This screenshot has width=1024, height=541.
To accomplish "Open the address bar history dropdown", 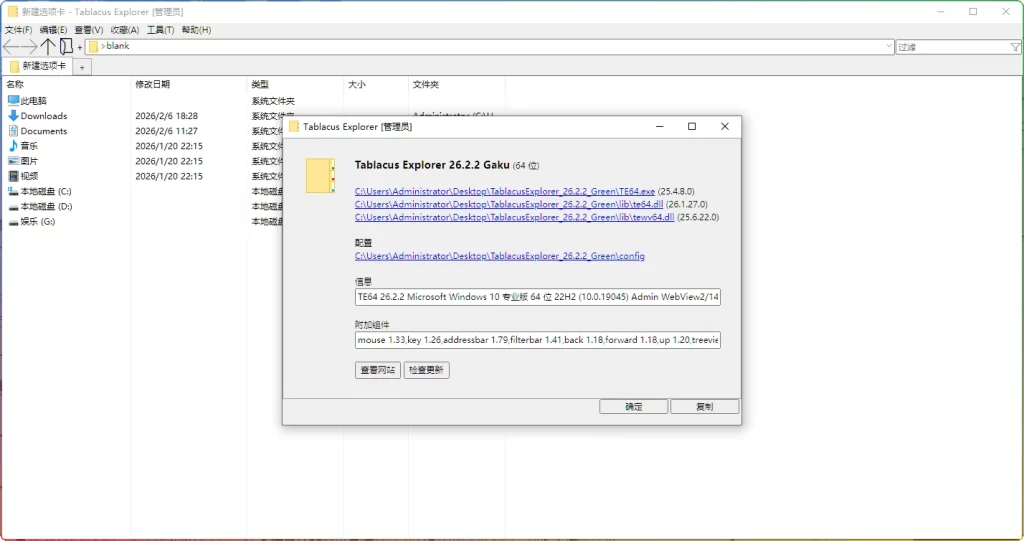I will tap(889, 46).
